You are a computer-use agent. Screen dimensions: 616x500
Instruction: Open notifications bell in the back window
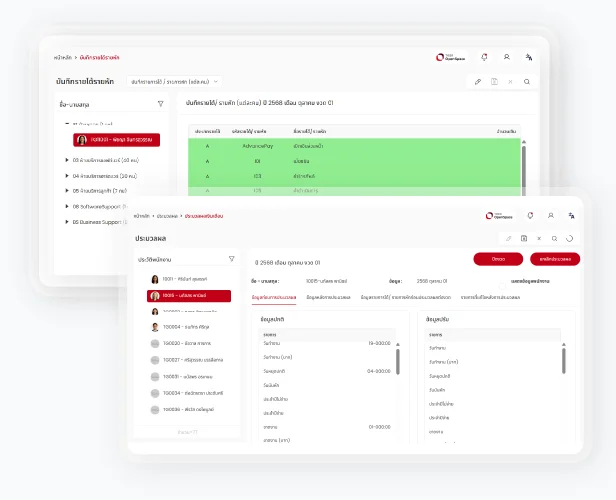[484, 57]
